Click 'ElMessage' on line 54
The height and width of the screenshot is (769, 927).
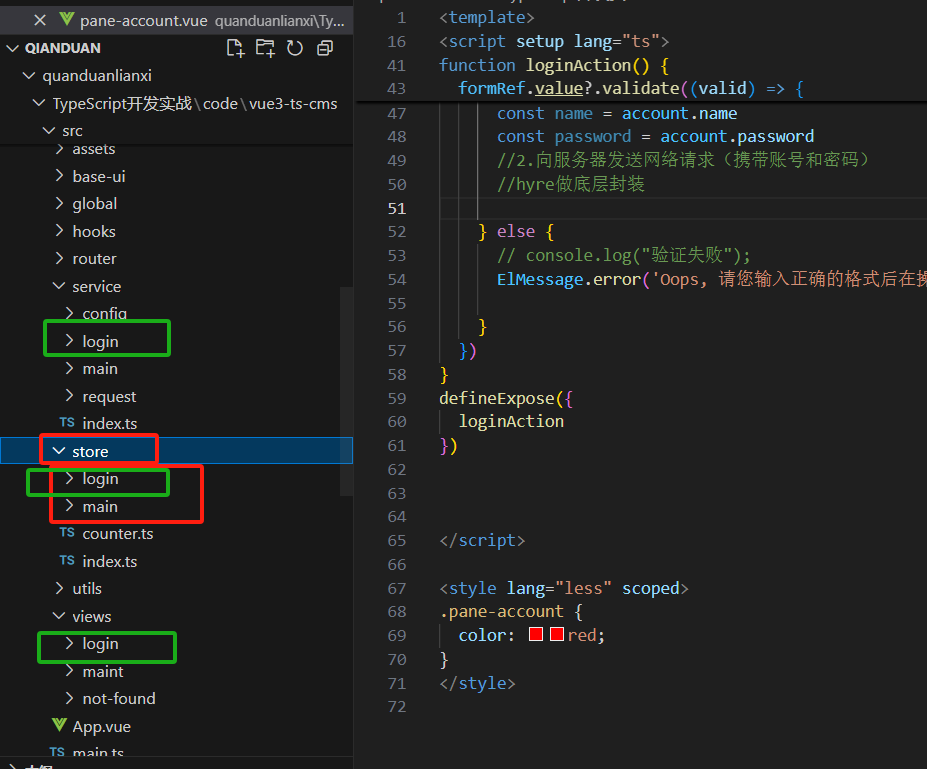[x=540, y=279]
